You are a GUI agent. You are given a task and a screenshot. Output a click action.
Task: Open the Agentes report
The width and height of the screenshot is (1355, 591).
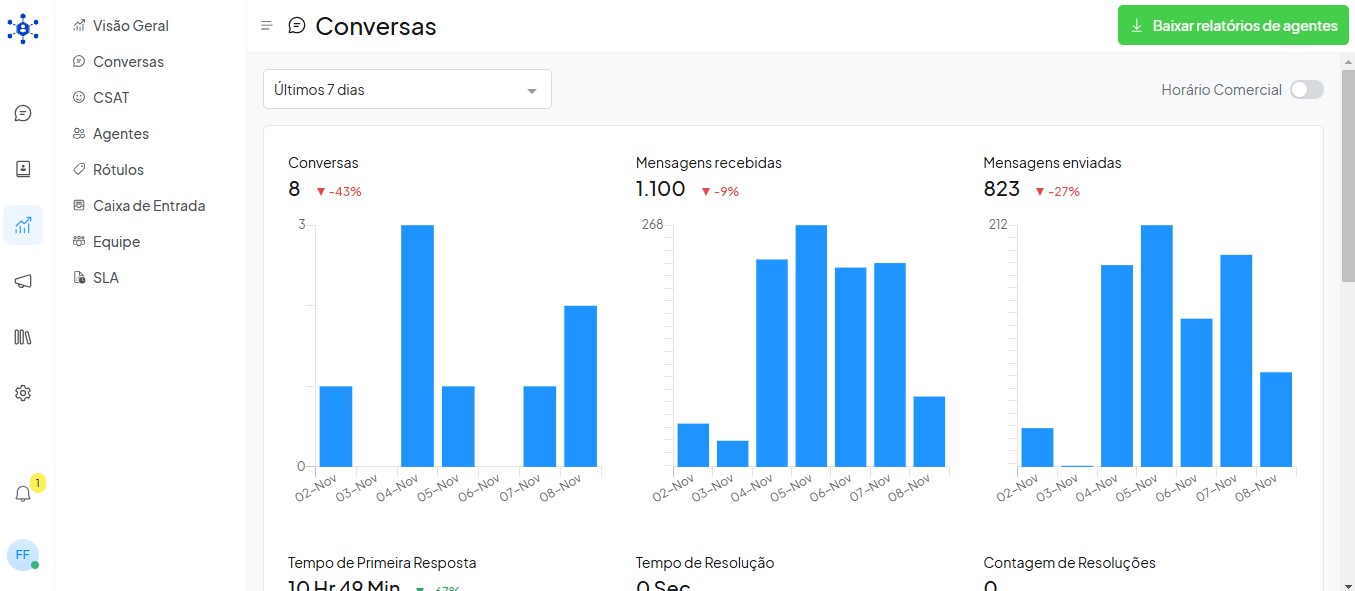tap(120, 134)
